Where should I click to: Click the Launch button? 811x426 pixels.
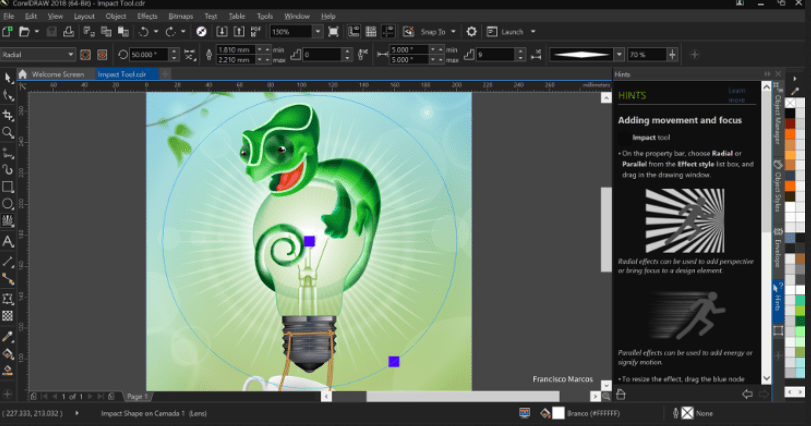click(506, 32)
